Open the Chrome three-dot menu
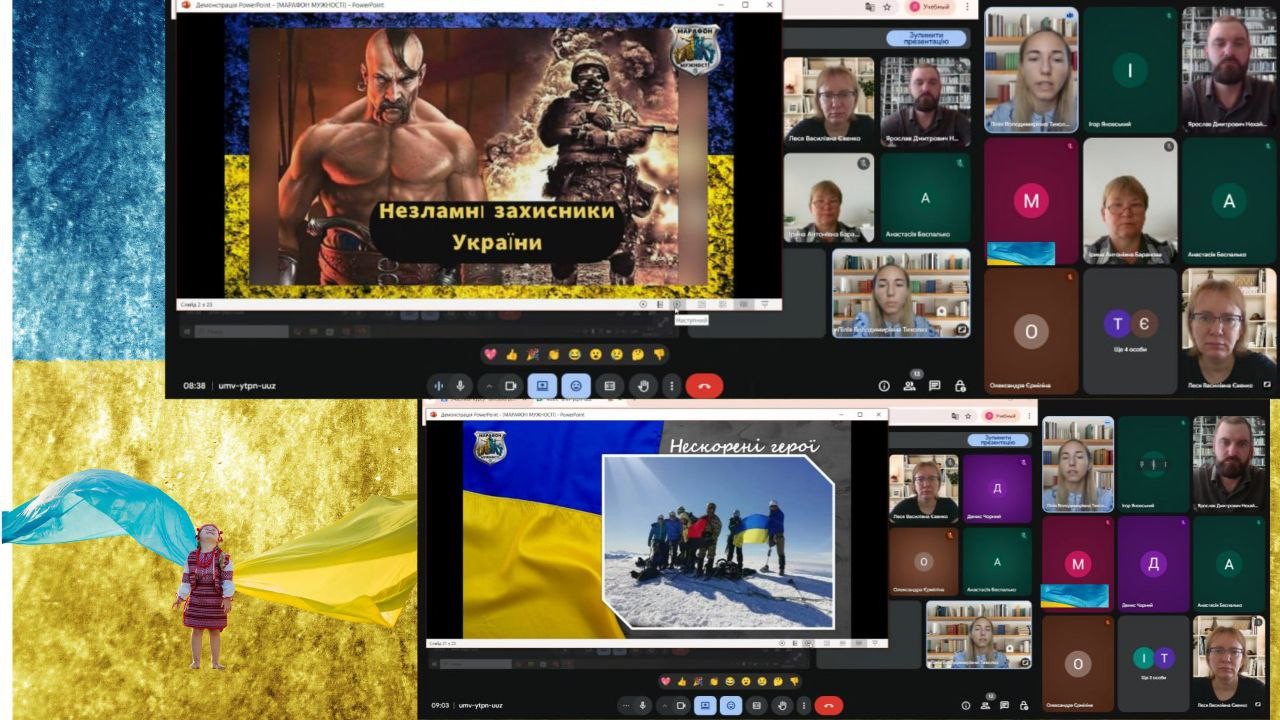This screenshot has width=1280, height=720. pos(966,7)
